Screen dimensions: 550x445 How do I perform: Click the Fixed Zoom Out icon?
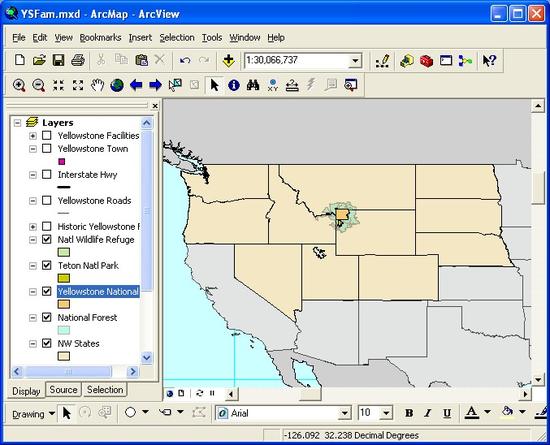click(78, 85)
